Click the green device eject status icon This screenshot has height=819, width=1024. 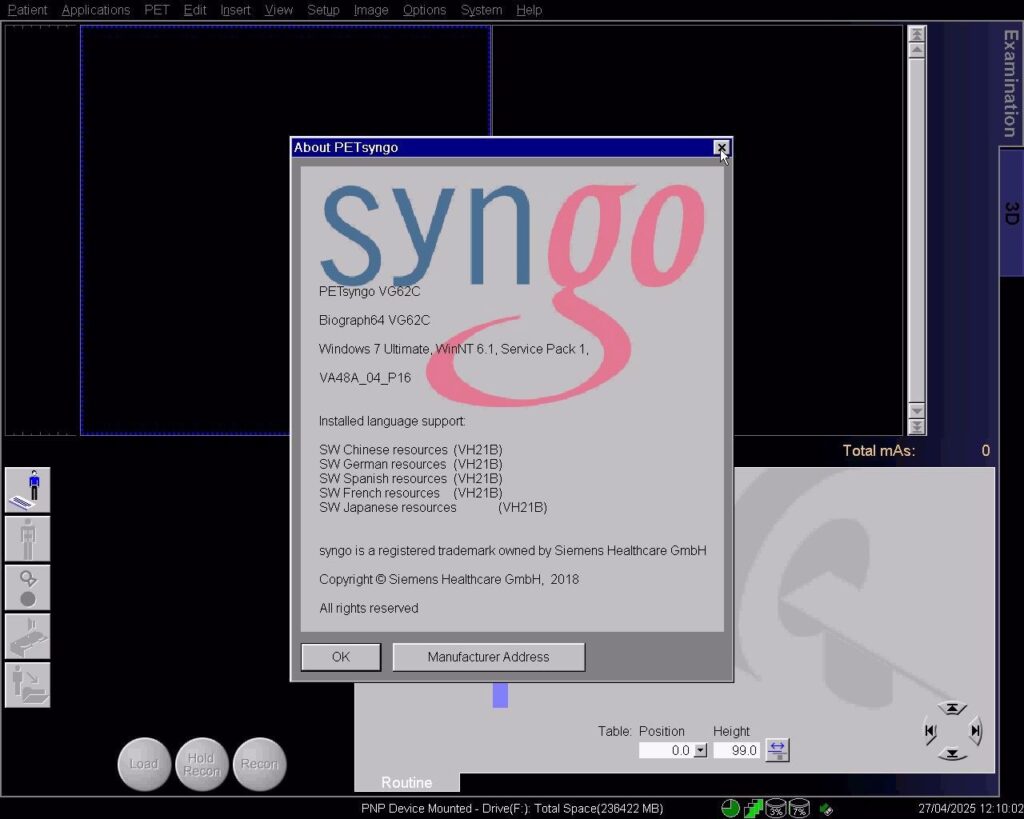[826, 809]
